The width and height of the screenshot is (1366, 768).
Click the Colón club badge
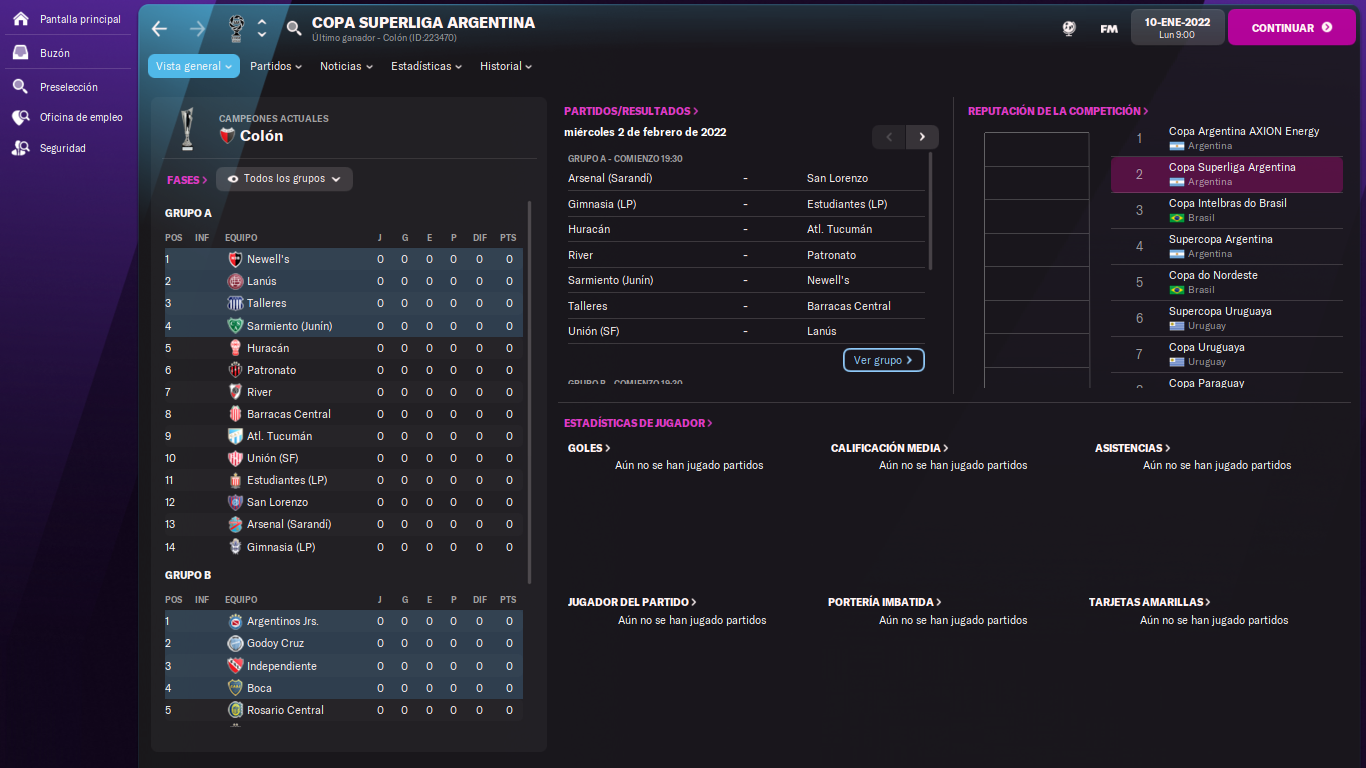[x=227, y=136]
